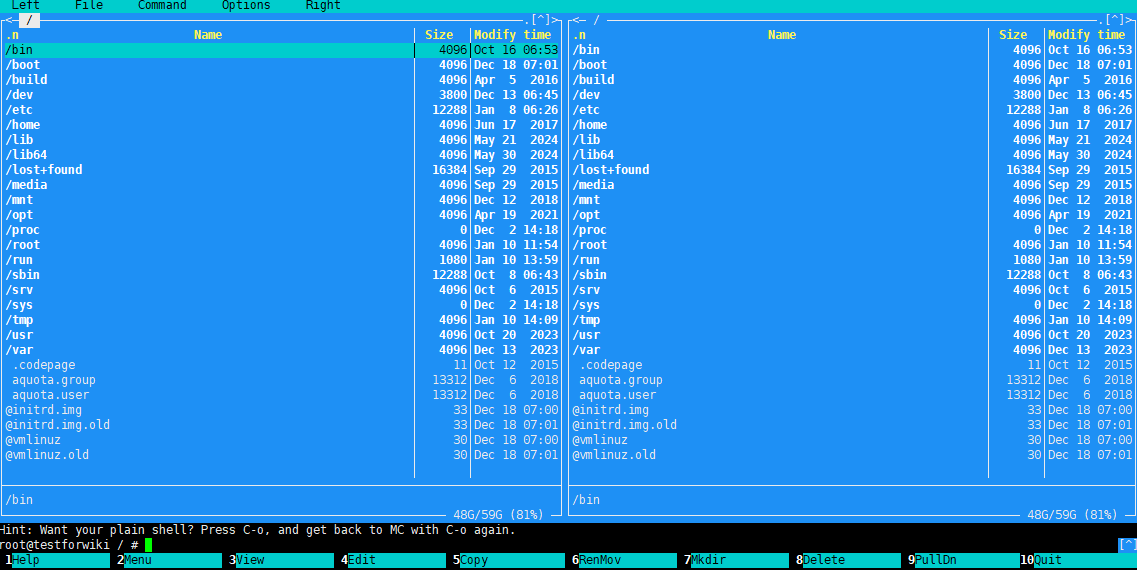
Task: Sort right panel by Name header
Action: pyautogui.click(x=782, y=35)
